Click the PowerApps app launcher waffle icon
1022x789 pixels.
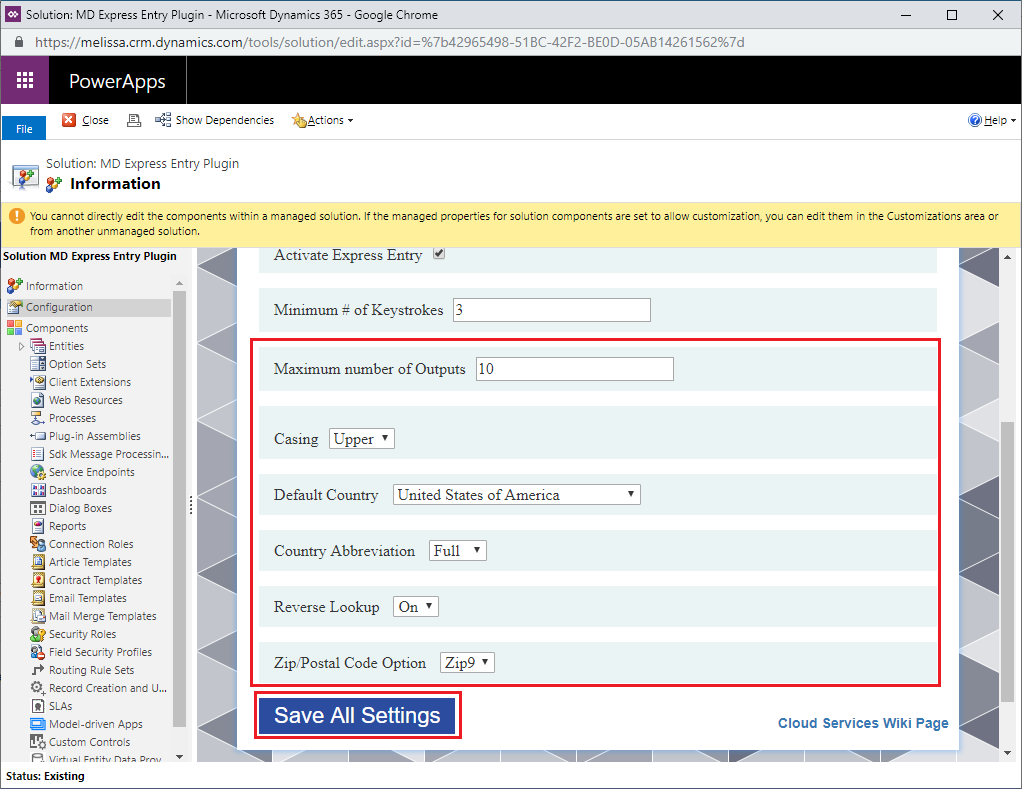pyautogui.click(x=25, y=81)
